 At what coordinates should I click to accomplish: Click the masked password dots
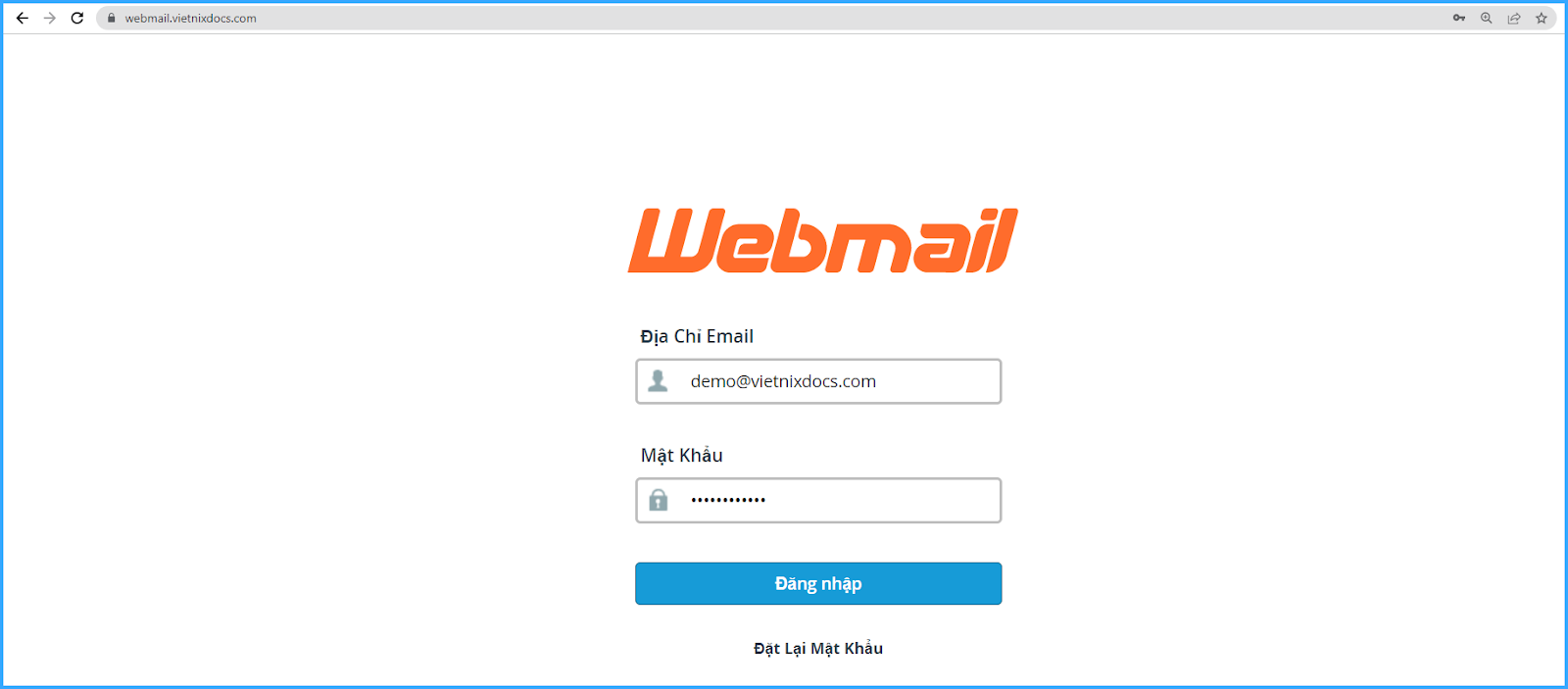tap(728, 500)
